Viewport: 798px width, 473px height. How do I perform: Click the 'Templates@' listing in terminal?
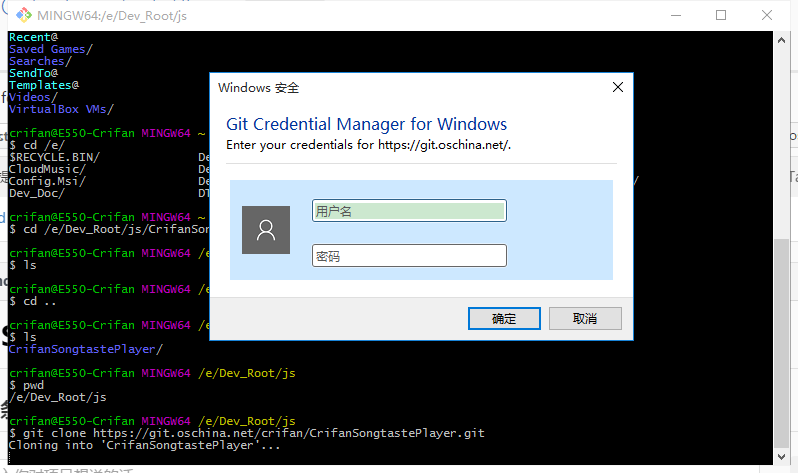pyautogui.click(x=44, y=85)
